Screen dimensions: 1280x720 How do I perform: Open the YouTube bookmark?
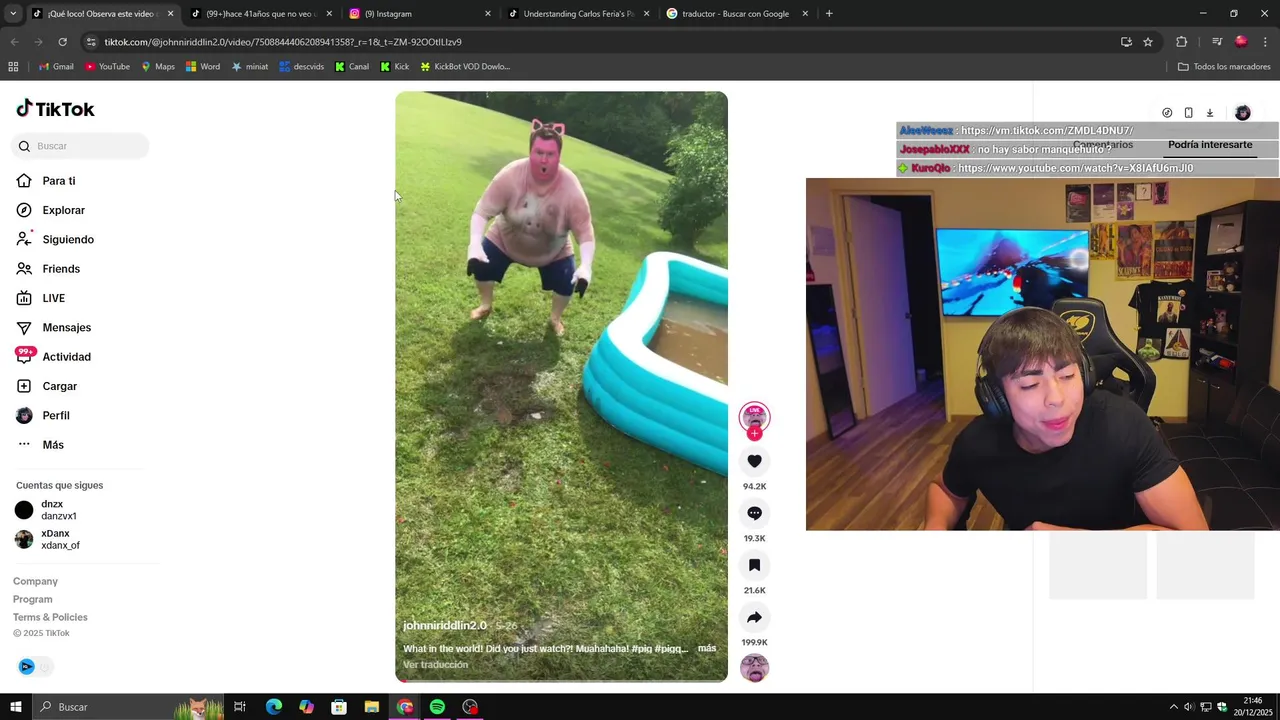point(107,67)
